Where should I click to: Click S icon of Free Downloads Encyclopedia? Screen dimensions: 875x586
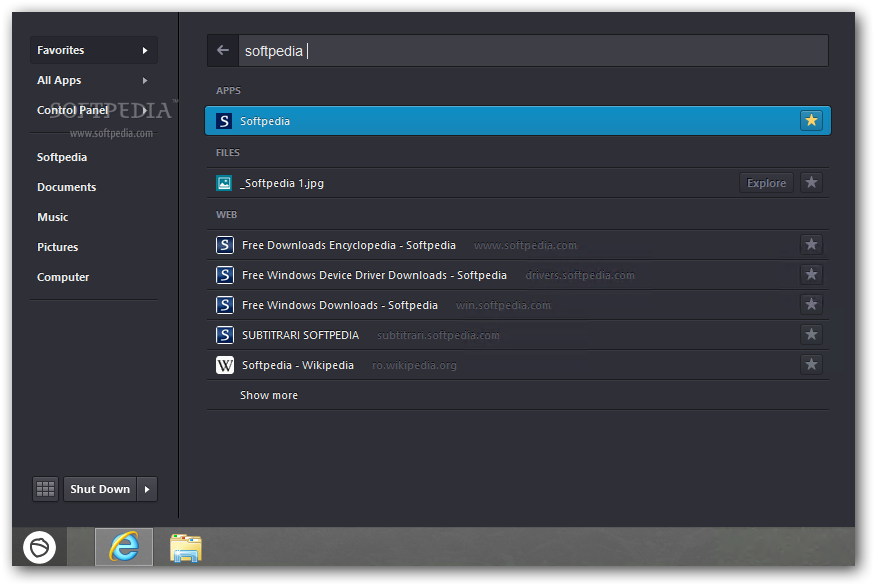(224, 245)
